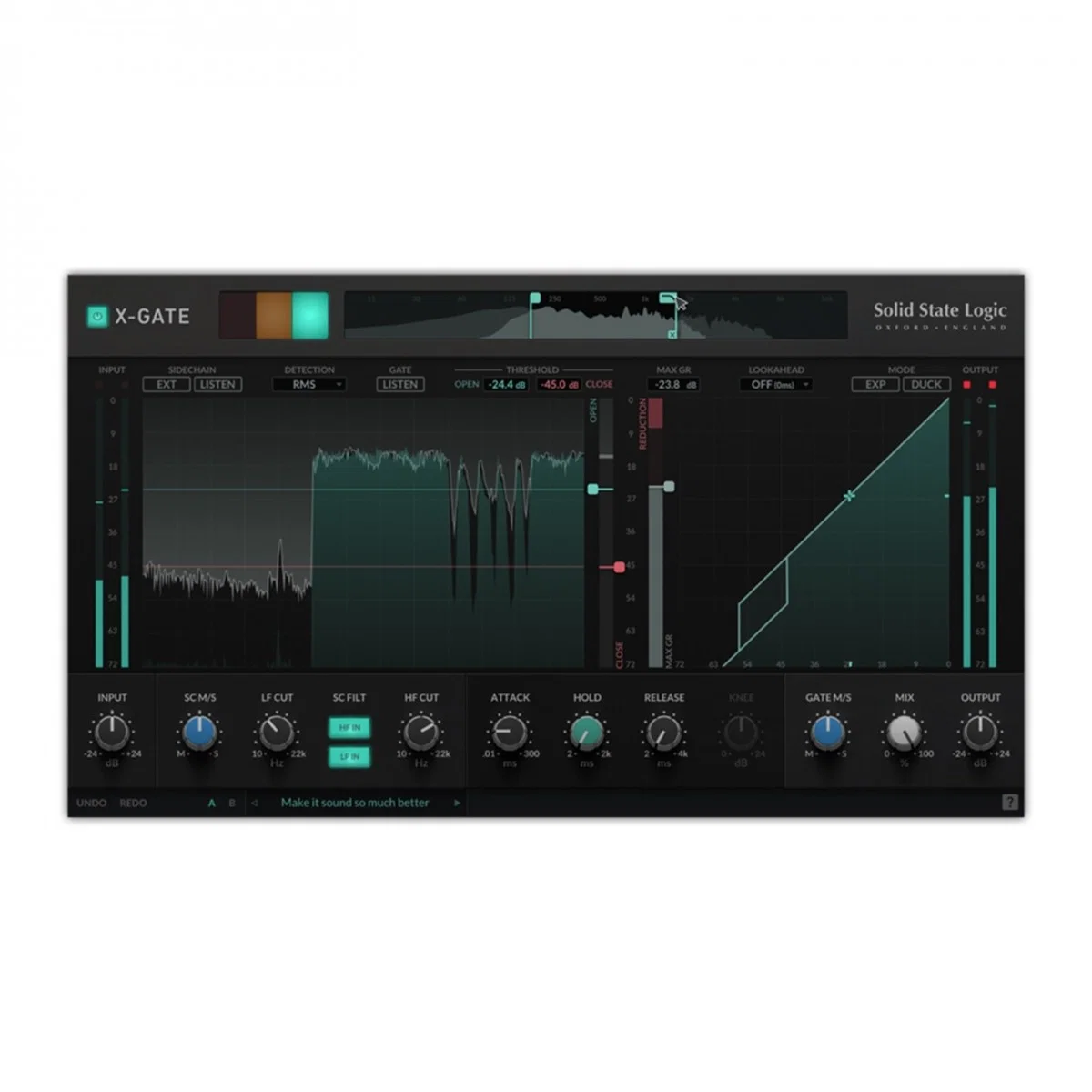
Task: Click the THRESHOLD section label
Action: [532, 369]
